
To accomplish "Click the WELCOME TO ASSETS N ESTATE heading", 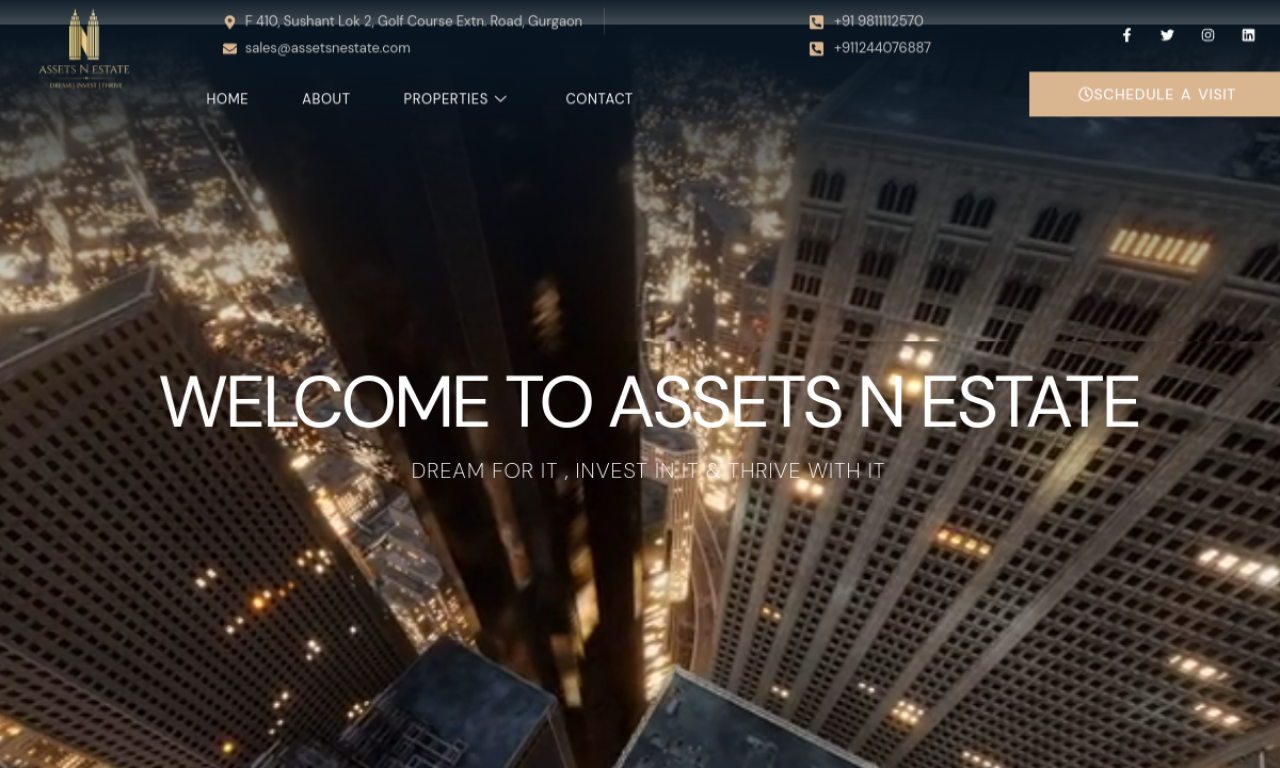I will pyautogui.click(x=649, y=402).
